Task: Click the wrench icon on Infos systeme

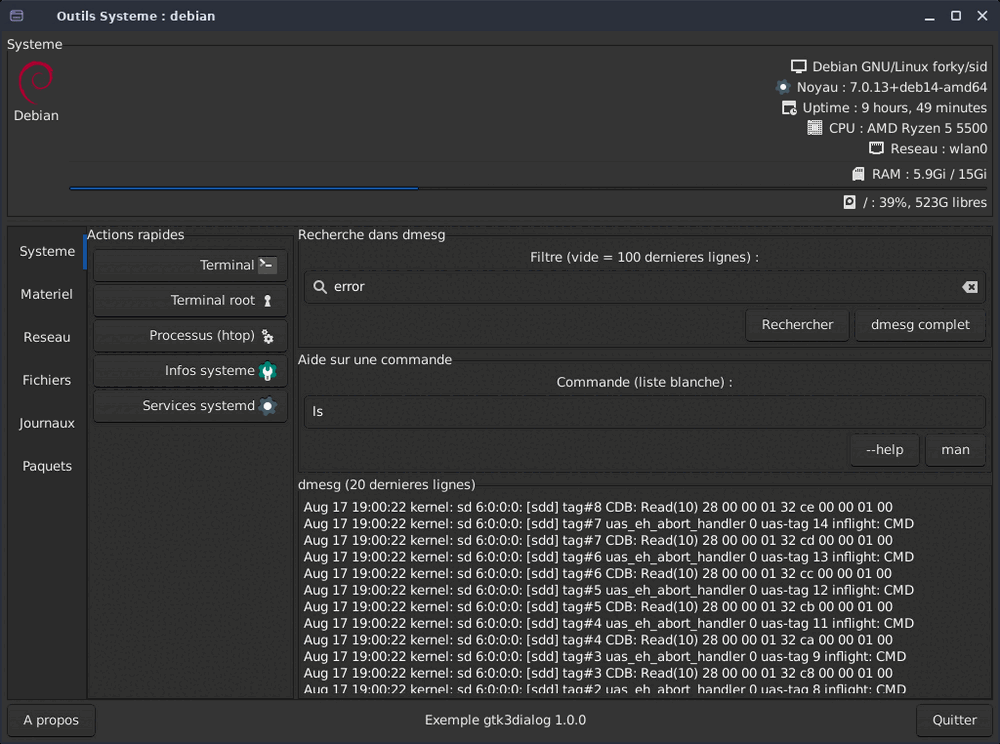Action: click(x=267, y=371)
